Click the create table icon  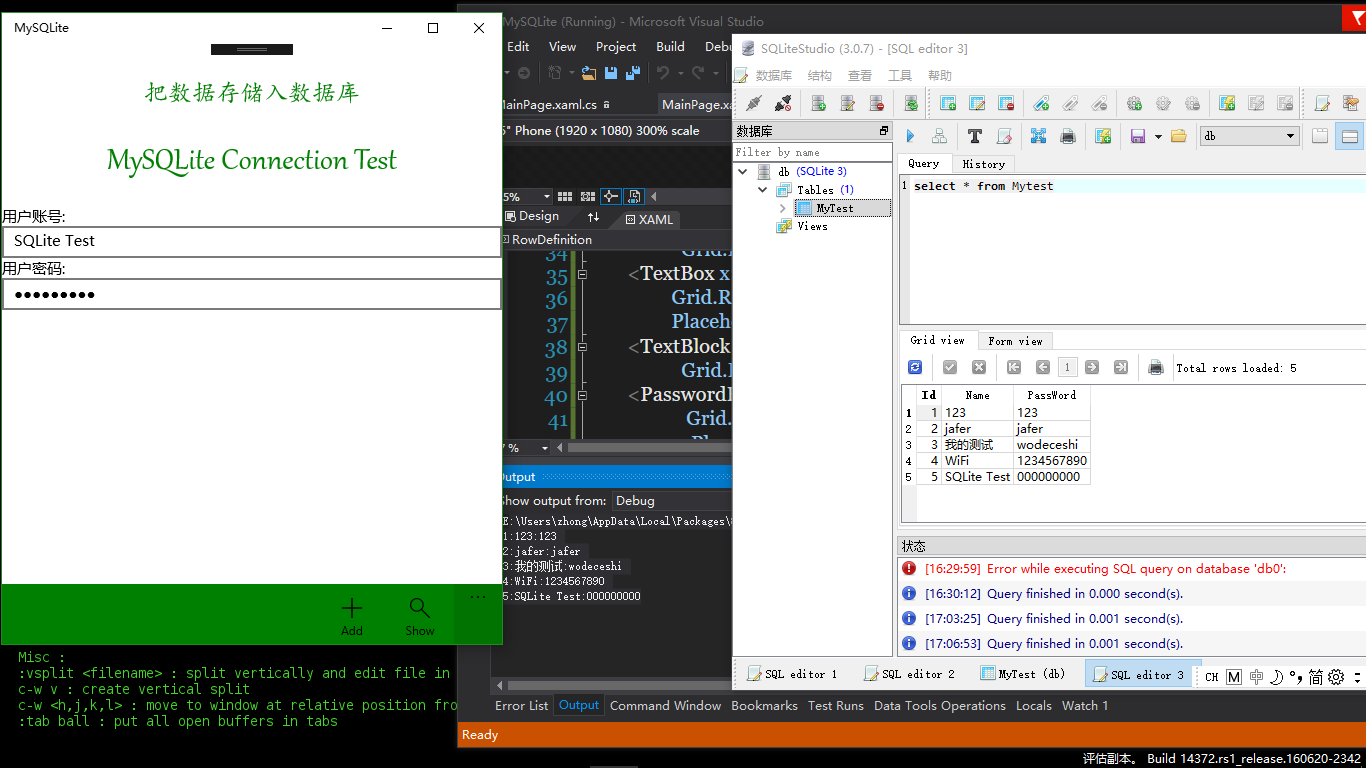pyautogui.click(x=948, y=103)
